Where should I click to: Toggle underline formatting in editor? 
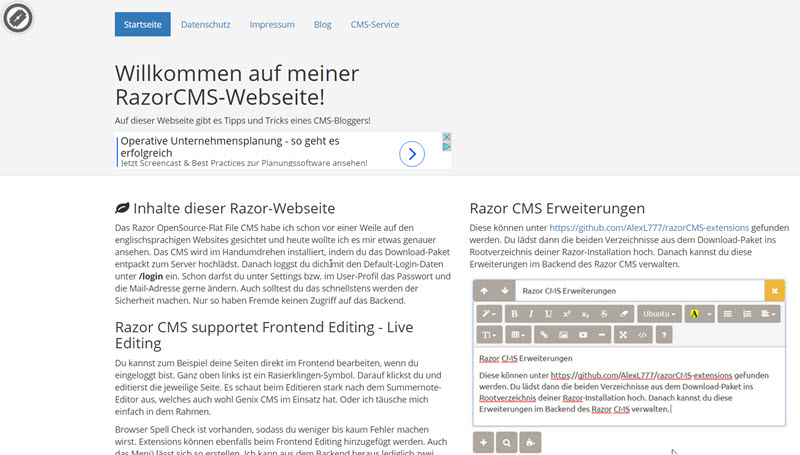(548, 314)
